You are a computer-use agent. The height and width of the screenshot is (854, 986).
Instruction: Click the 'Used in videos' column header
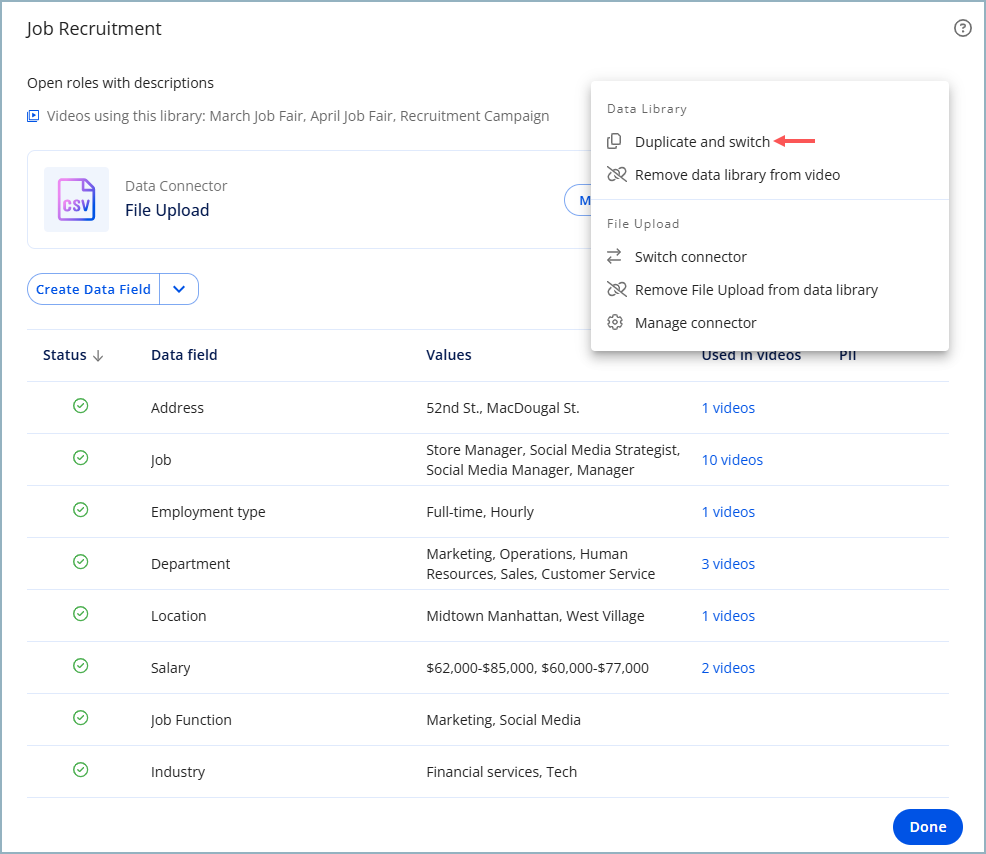click(751, 355)
